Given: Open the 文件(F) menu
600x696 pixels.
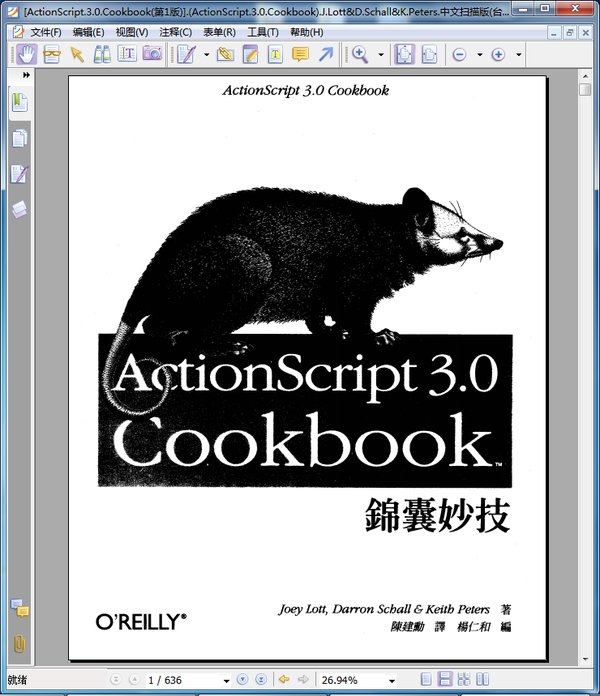Looking at the screenshot, I should click(46, 32).
